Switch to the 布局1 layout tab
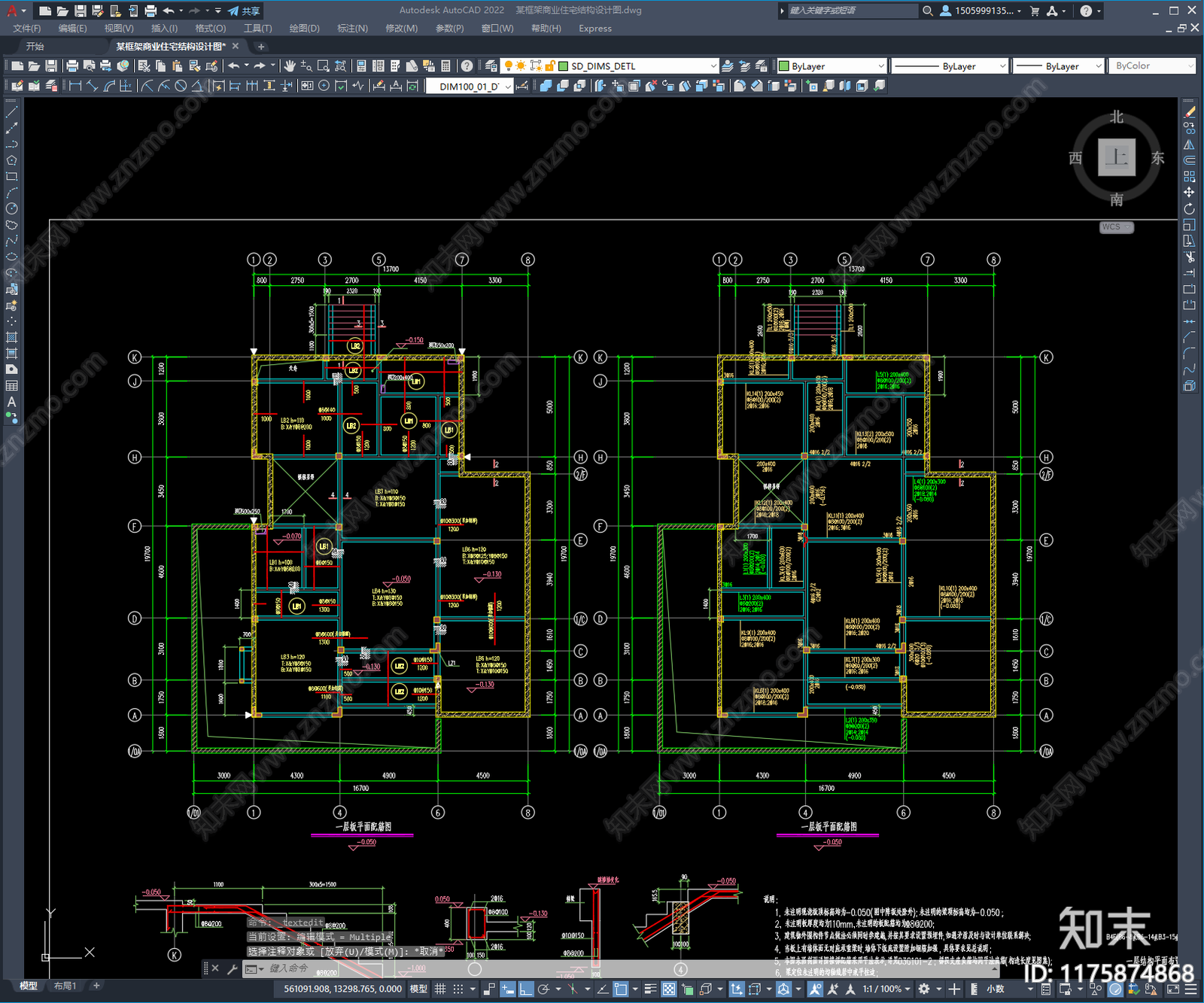Screen dimensions: 1204x1003 click(65, 986)
